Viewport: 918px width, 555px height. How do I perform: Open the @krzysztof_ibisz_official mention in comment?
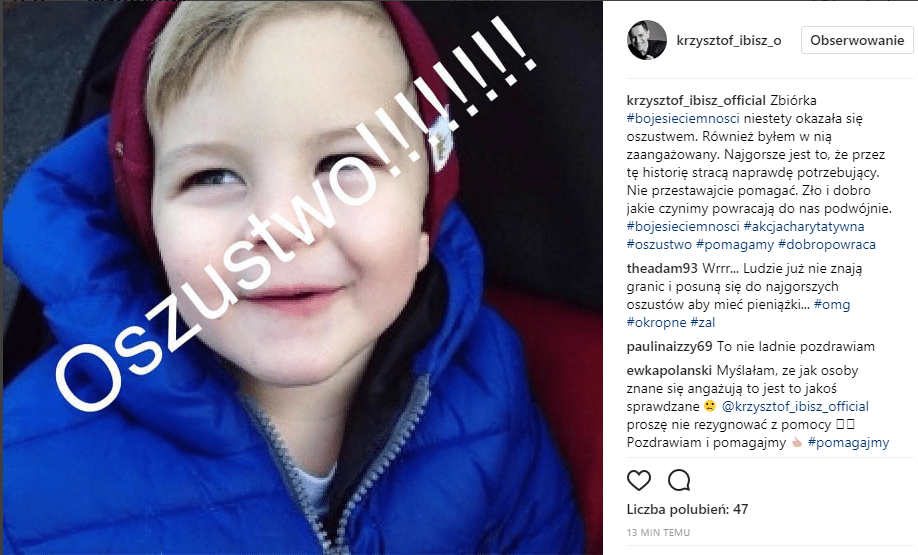click(795, 406)
